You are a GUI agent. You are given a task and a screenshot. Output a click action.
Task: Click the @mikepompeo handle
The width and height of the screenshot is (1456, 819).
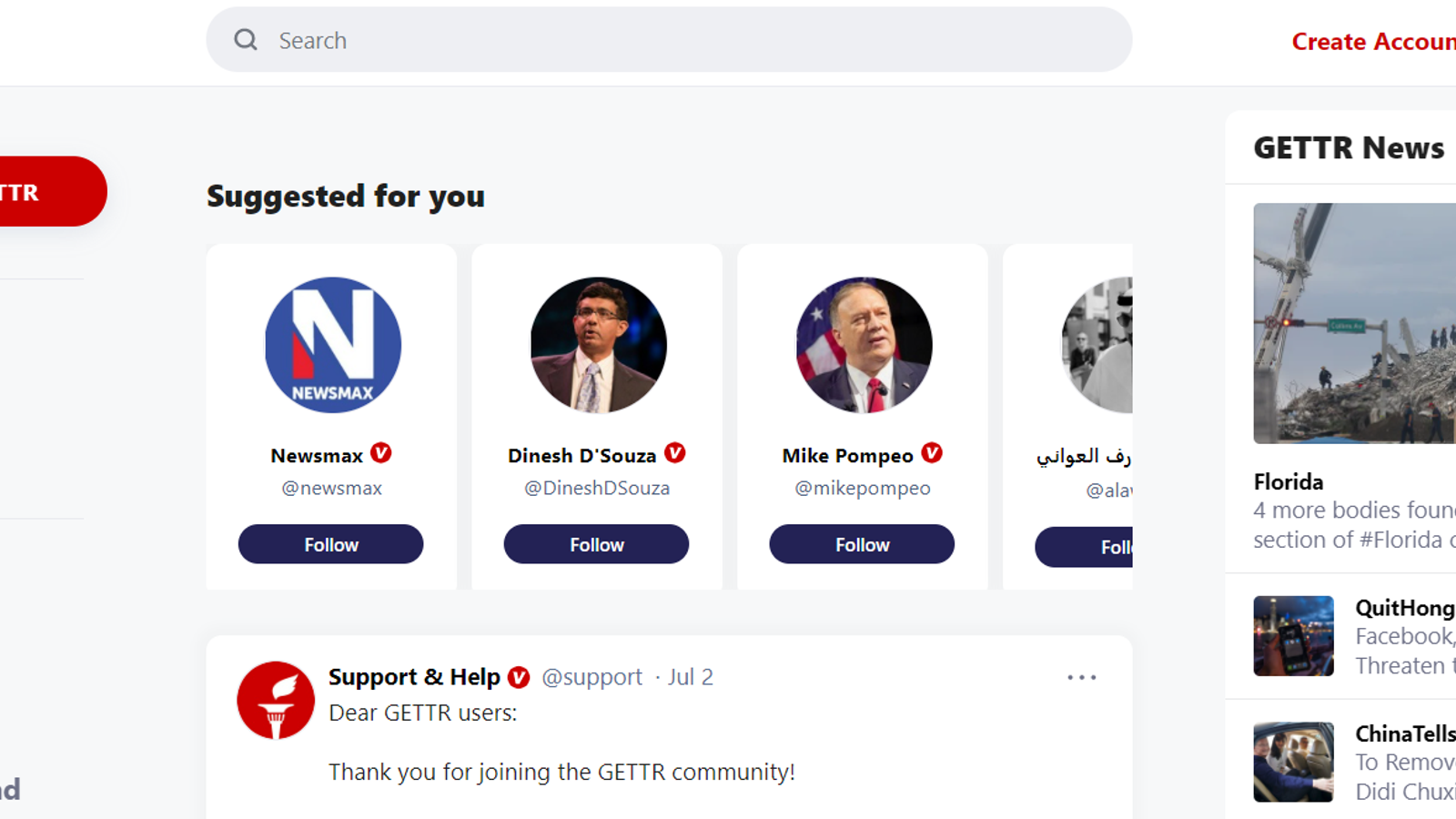(x=863, y=488)
